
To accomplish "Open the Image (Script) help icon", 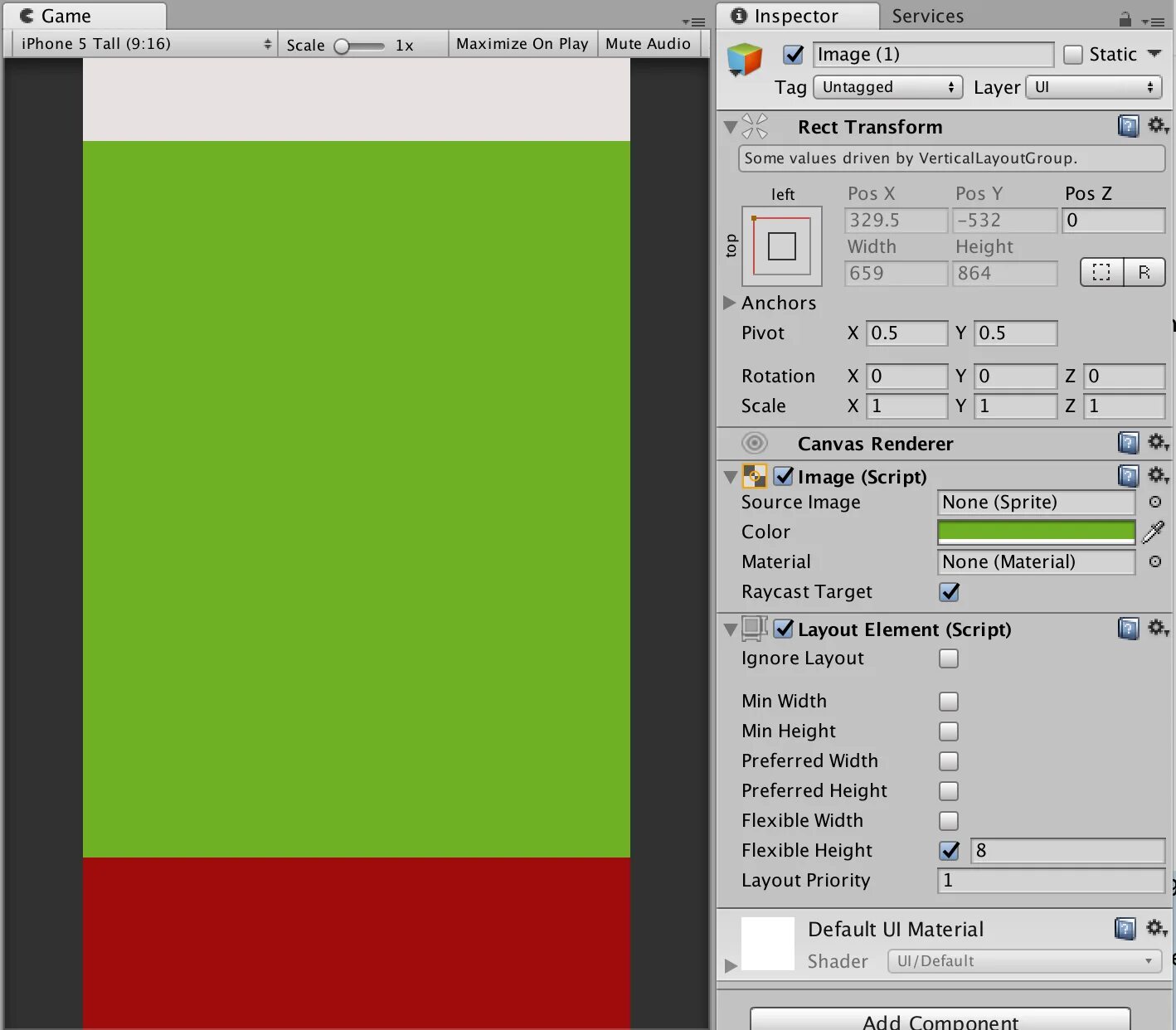I will coord(1128,476).
